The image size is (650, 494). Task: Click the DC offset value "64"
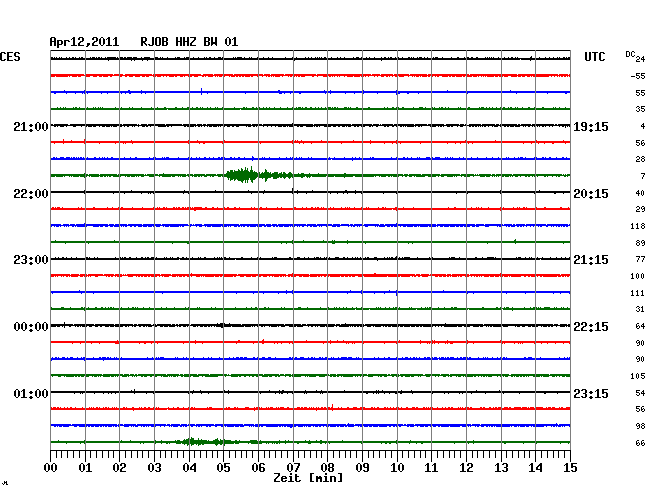point(640,326)
